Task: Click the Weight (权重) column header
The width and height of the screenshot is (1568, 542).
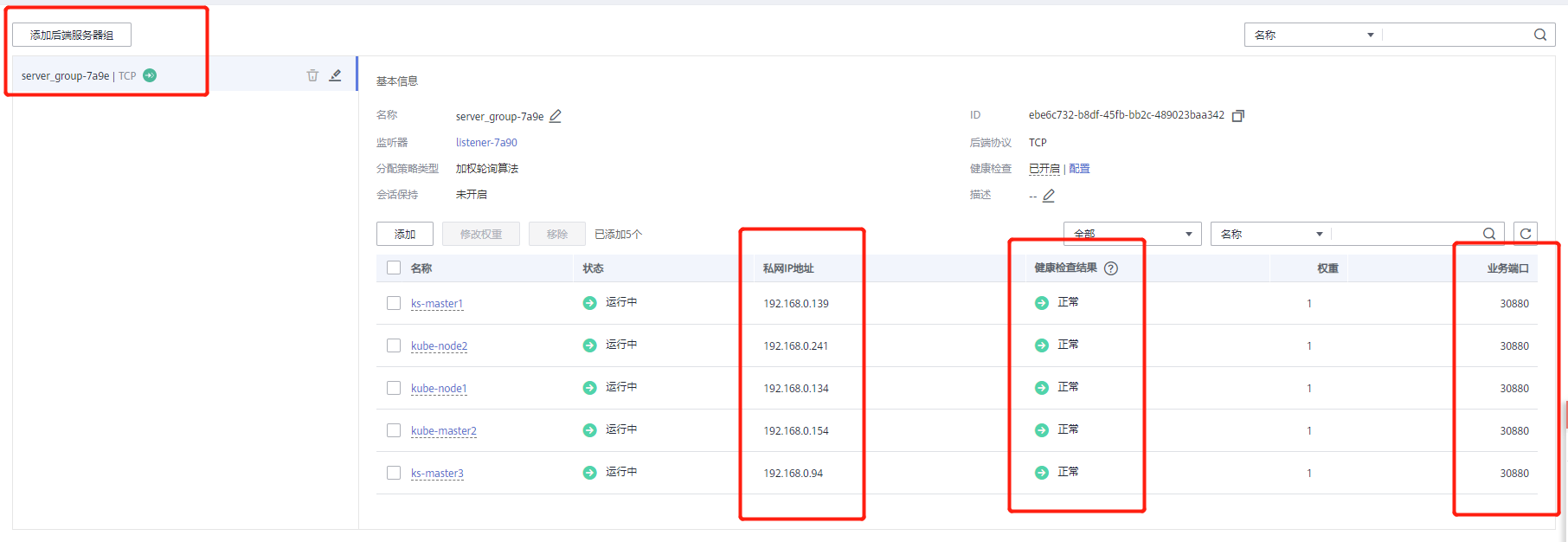Action: (1327, 268)
